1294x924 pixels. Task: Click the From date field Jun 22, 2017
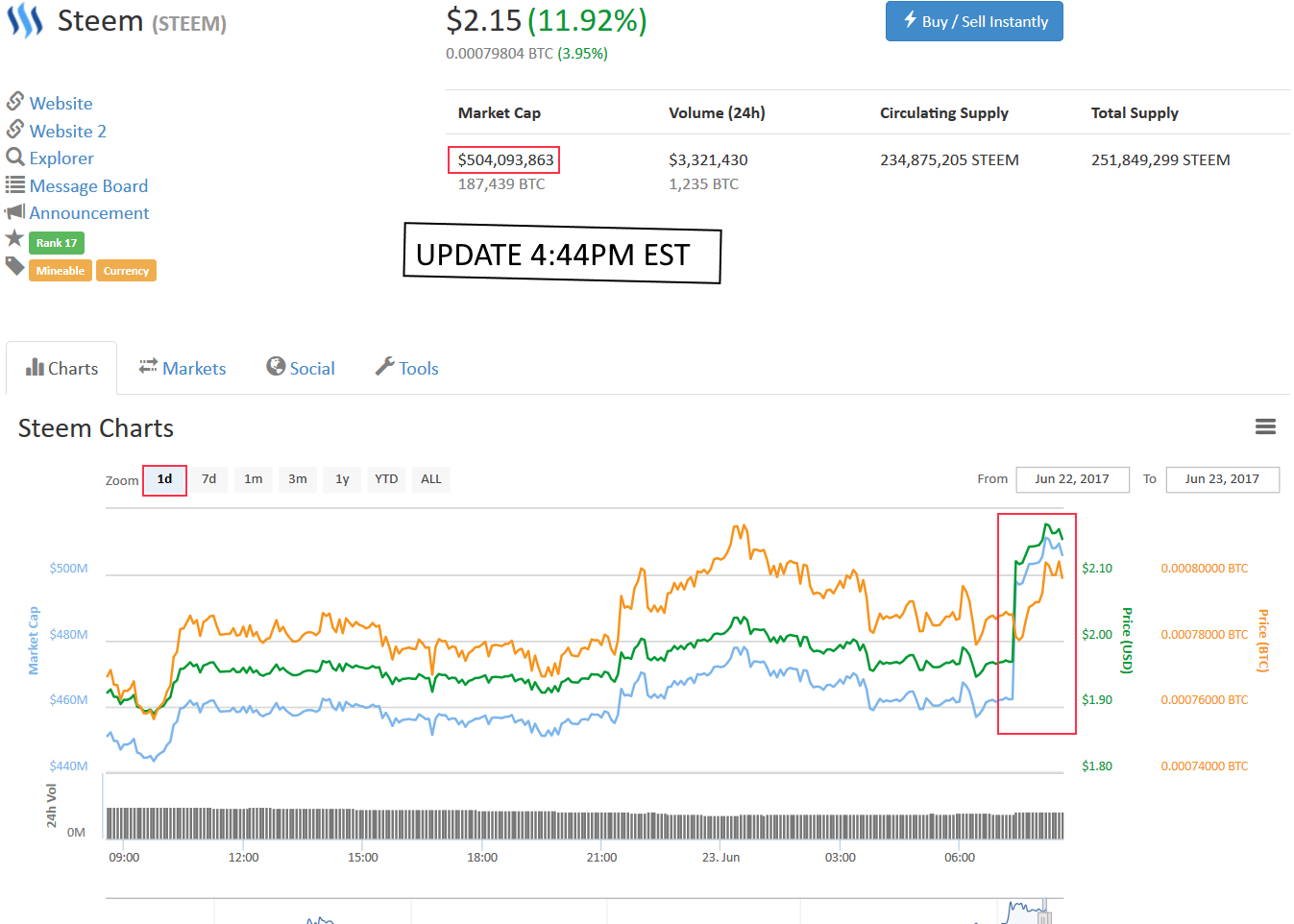[1072, 479]
